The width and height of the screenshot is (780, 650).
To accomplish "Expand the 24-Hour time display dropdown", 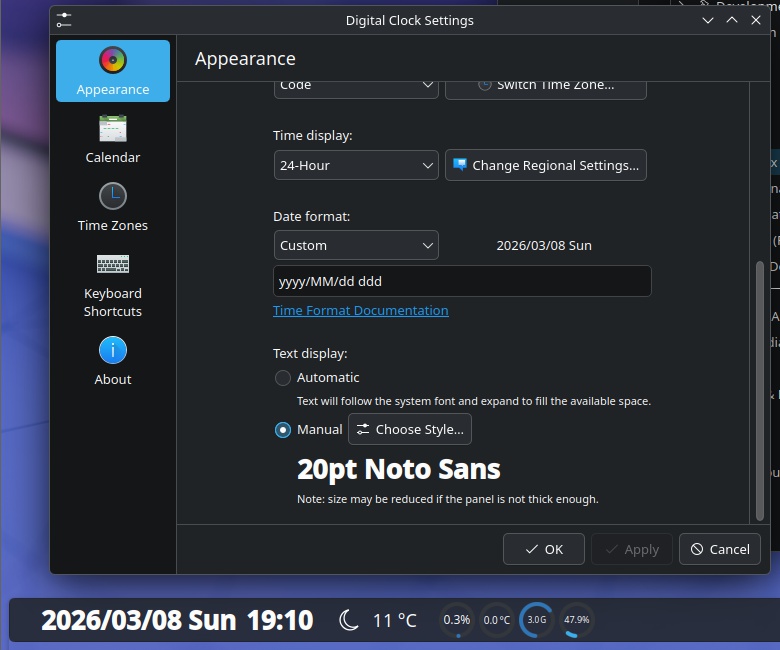I will pos(356,165).
